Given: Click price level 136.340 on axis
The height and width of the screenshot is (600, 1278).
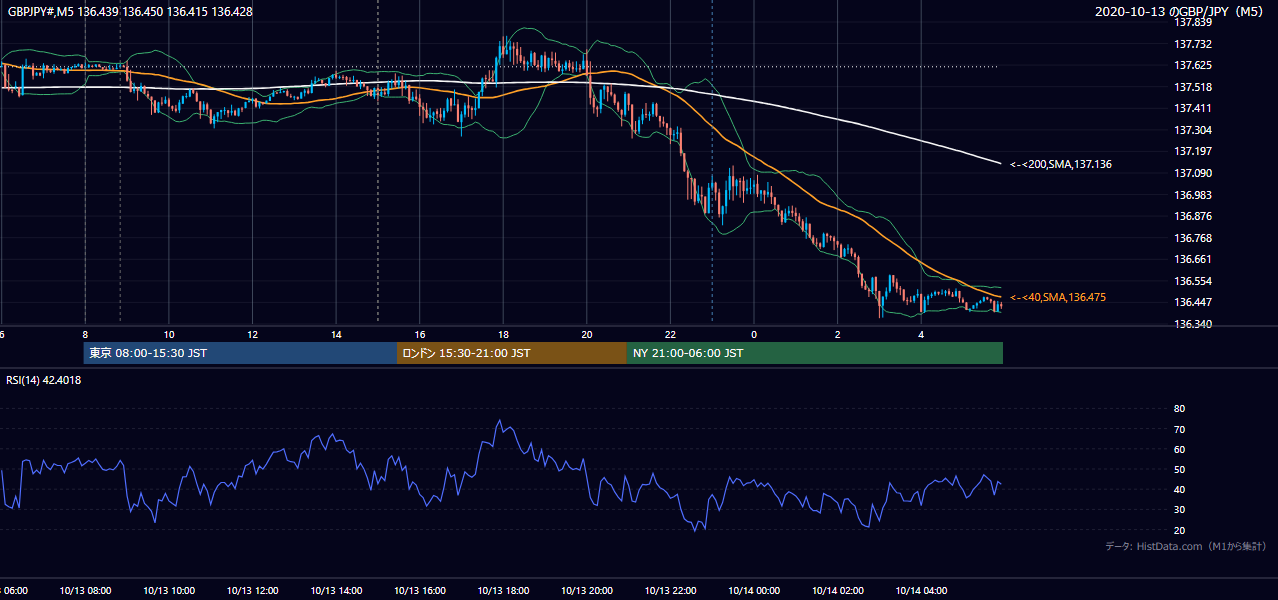Looking at the screenshot, I should [1193, 324].
